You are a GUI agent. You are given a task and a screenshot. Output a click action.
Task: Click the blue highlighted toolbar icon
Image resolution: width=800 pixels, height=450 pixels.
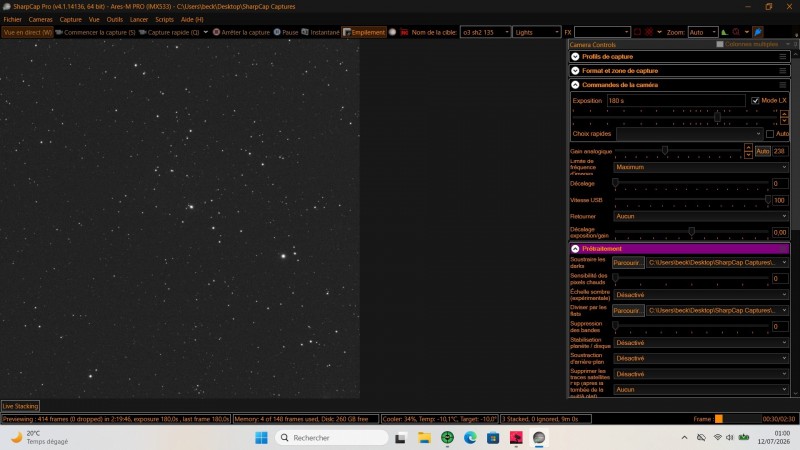758,32
